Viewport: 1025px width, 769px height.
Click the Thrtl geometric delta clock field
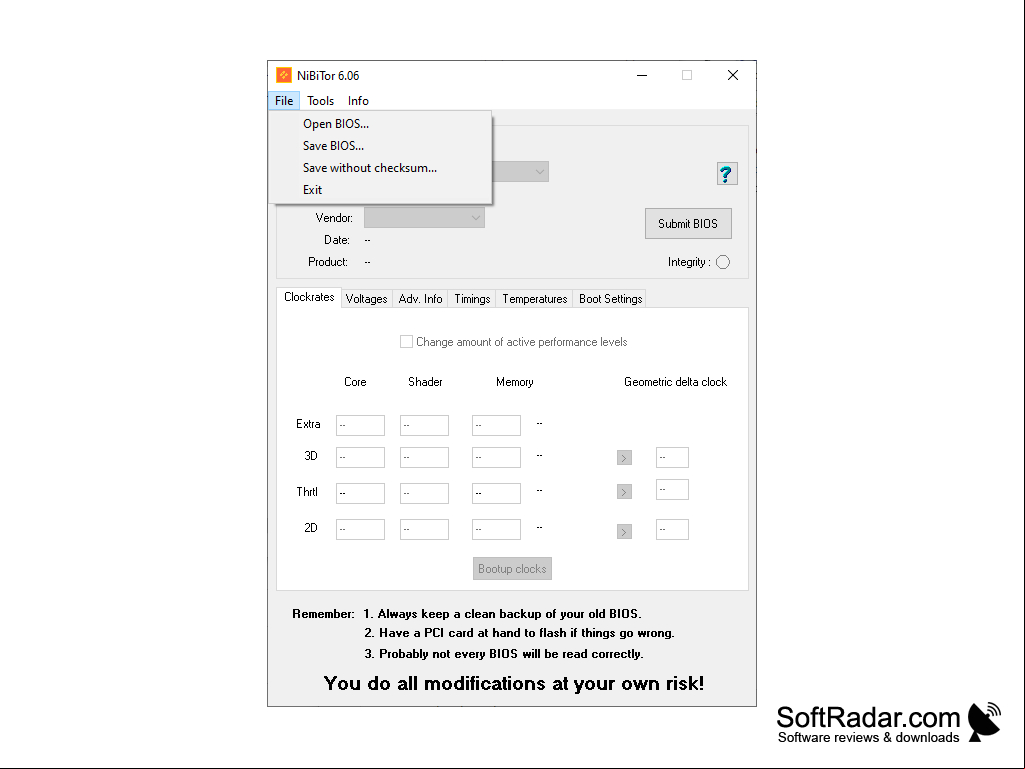(x=672, y=489)
